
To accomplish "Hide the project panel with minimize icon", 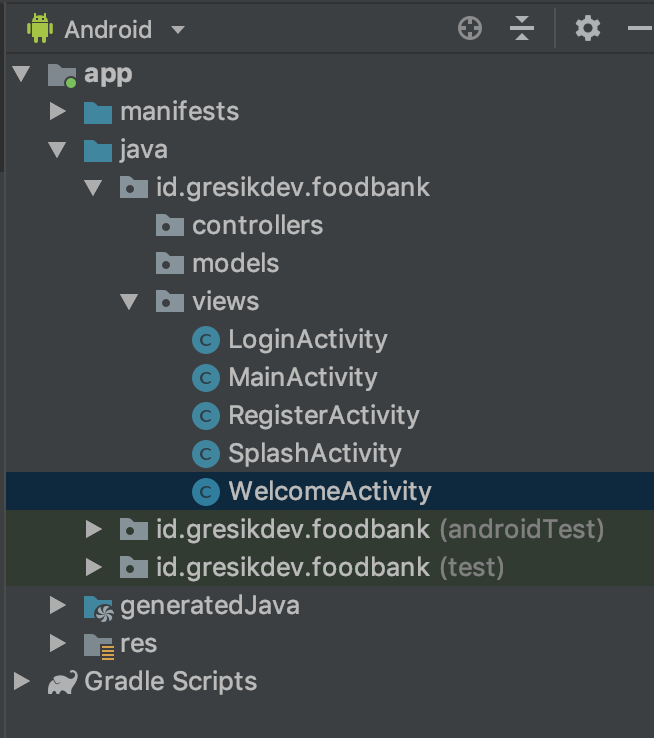I will click(640, 29).
